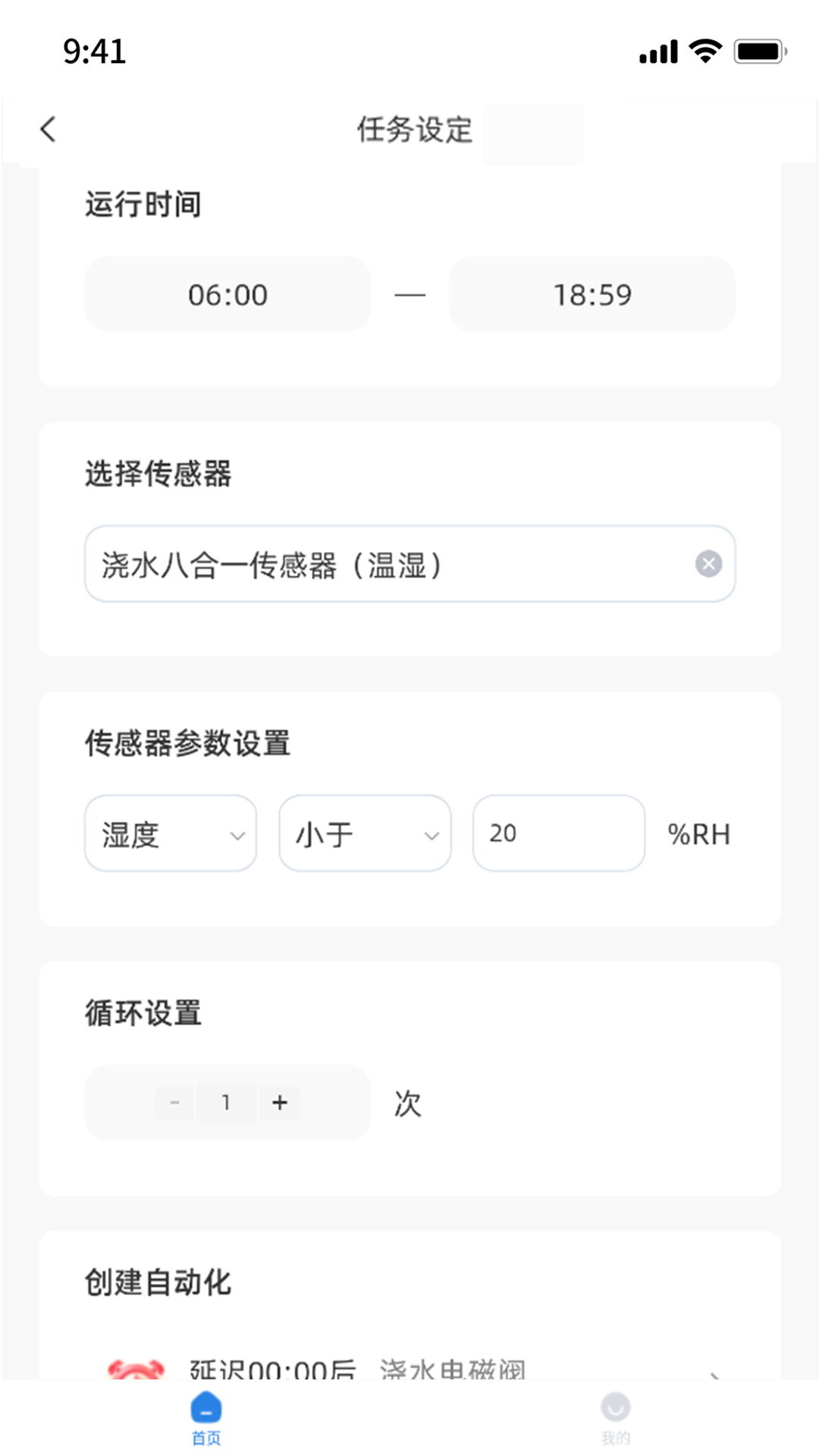
Task: Increase loop count with plus button
Action: coord(279,1103)
